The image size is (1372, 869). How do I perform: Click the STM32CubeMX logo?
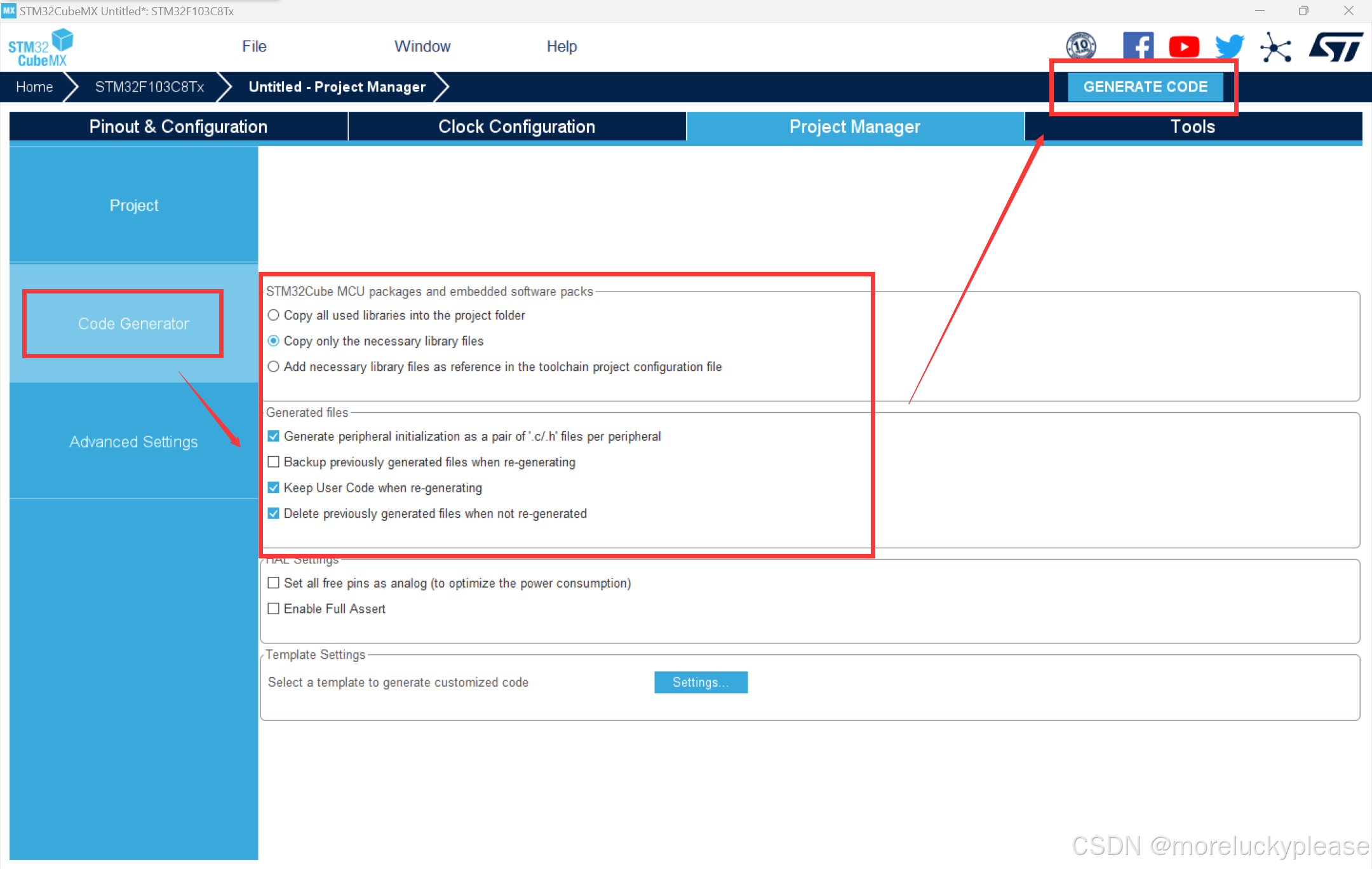point(41,48)
